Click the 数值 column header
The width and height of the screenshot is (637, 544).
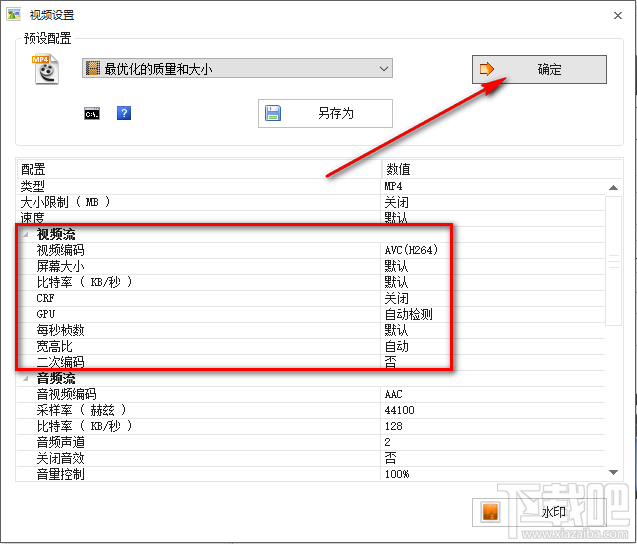click(502, 169)
